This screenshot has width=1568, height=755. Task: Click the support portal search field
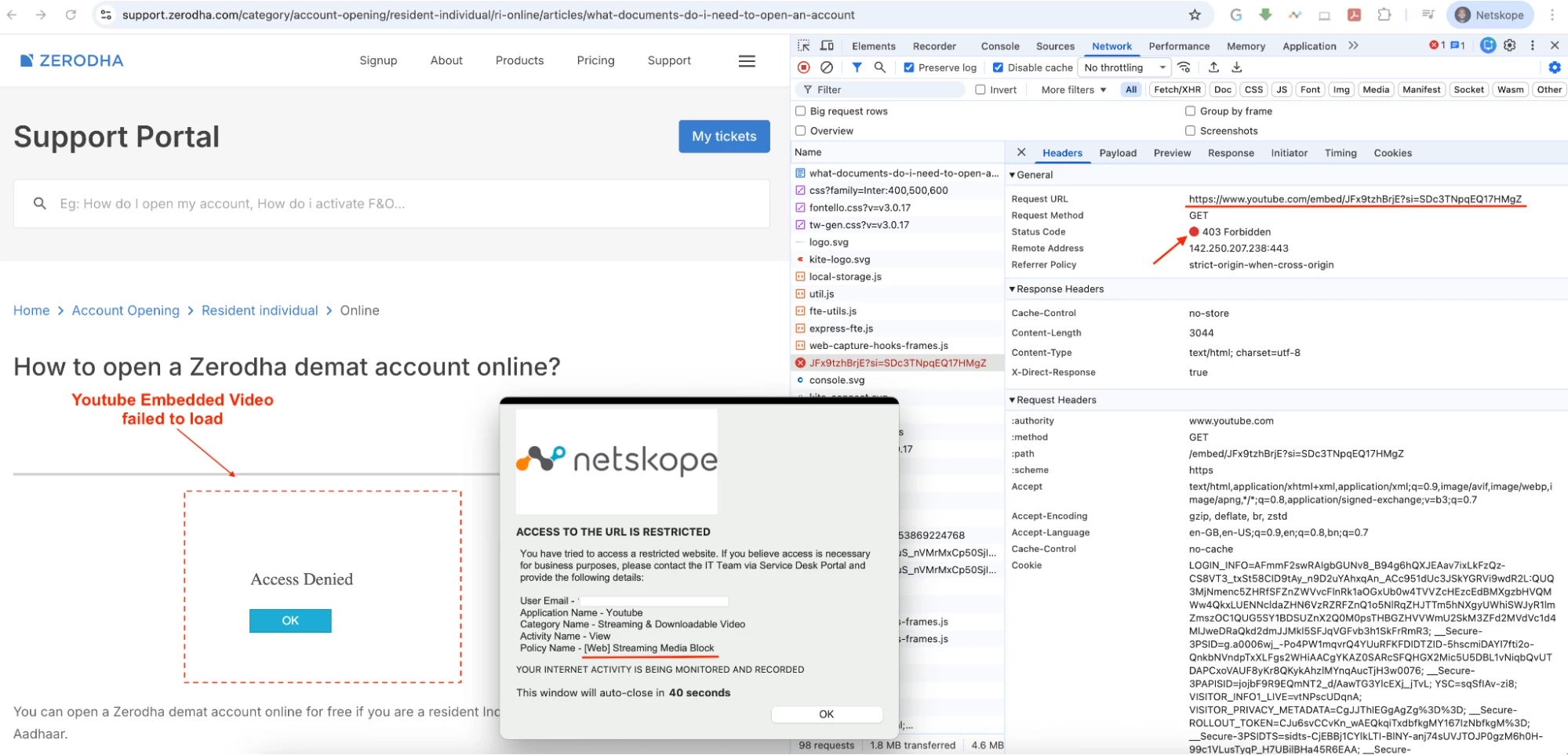coord(391,204)
